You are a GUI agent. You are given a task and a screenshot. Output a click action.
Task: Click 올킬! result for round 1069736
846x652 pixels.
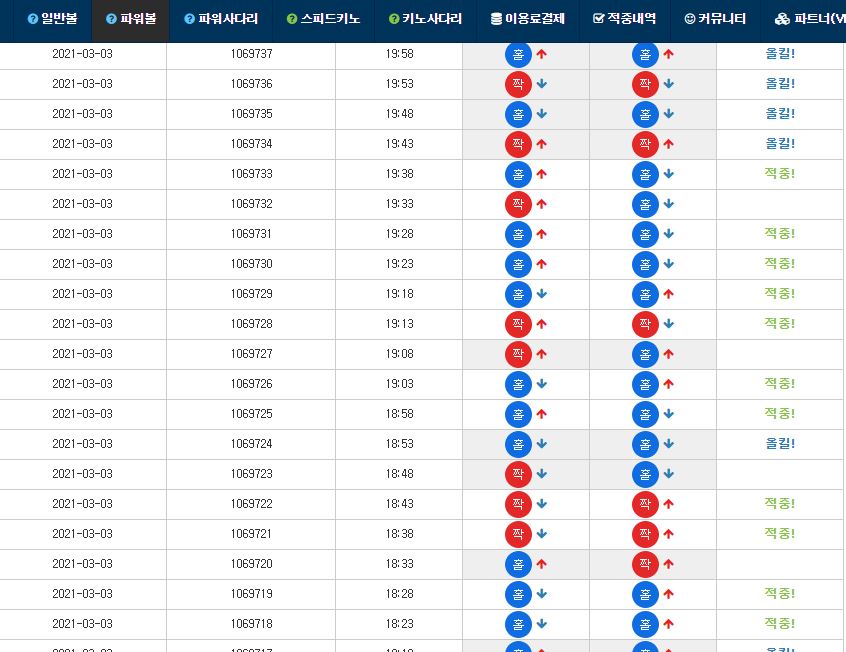(x=780, y=84)
